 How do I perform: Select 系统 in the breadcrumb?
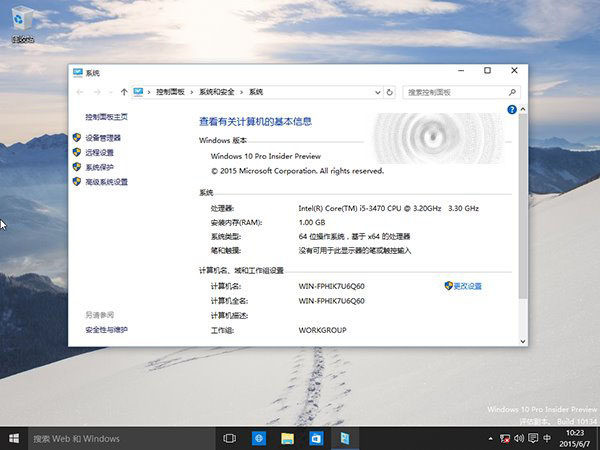tap(256, 92)
